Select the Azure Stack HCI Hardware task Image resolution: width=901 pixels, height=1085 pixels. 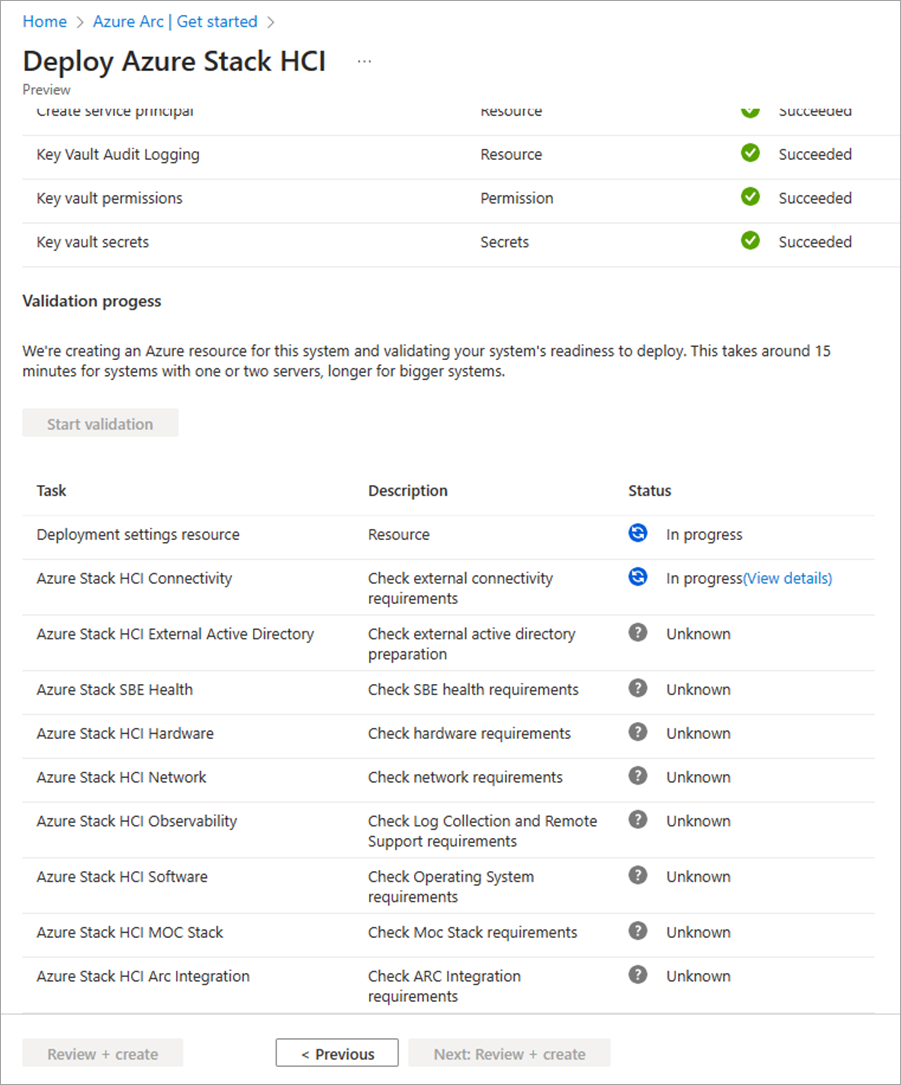[125, 733]
